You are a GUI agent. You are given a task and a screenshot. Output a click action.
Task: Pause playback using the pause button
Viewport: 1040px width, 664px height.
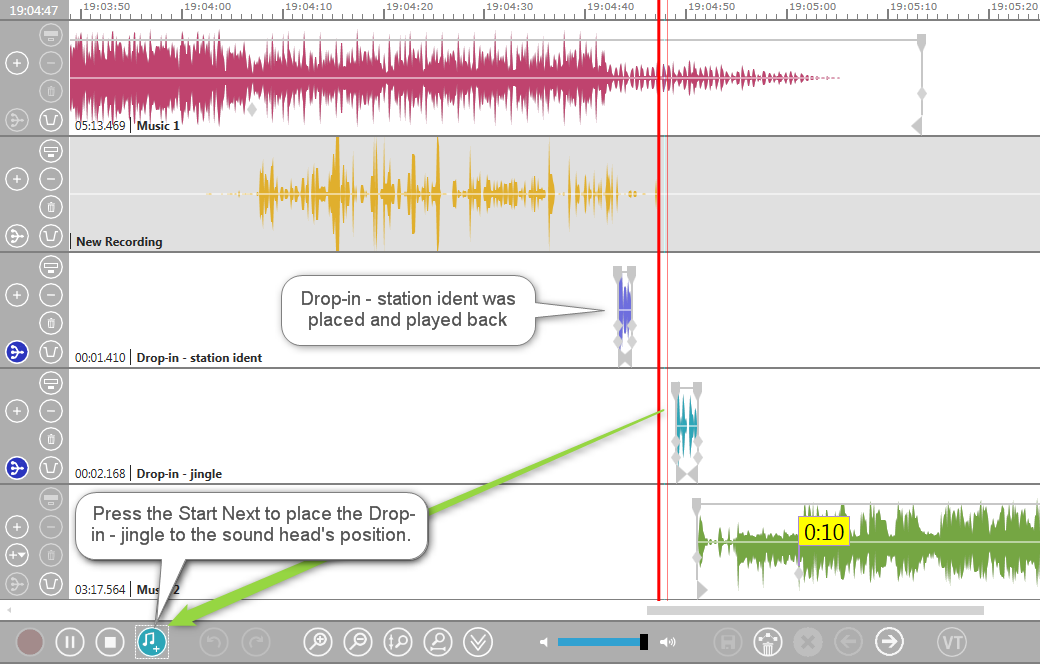click(69, 641)
